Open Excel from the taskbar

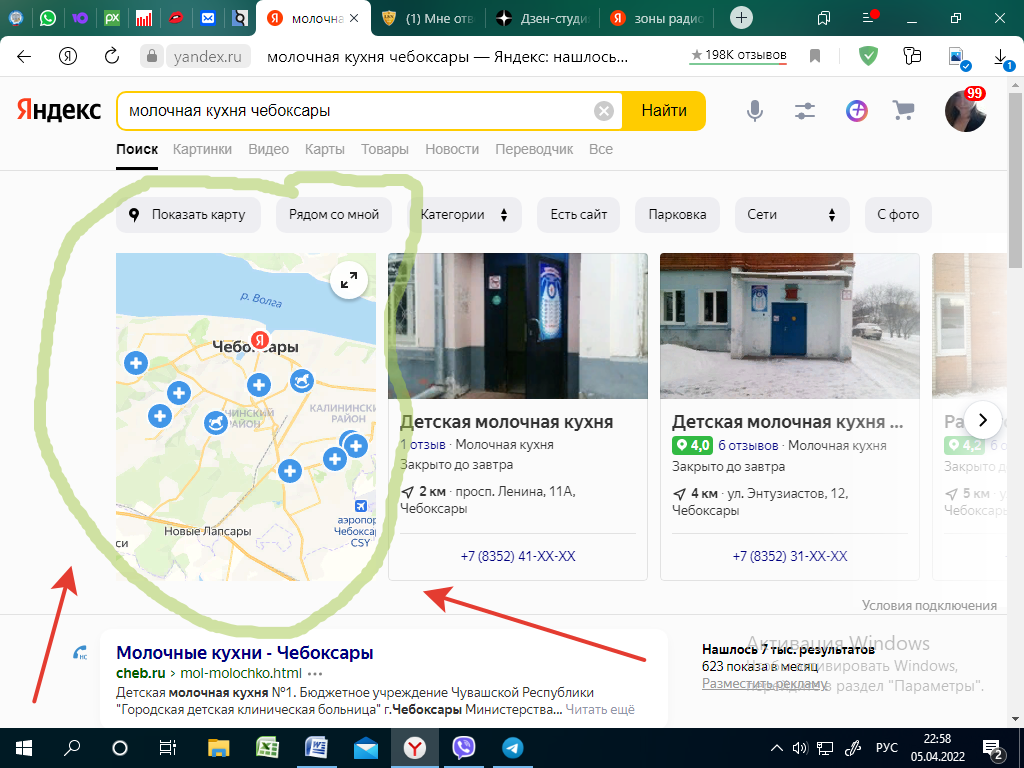(267, 748)
